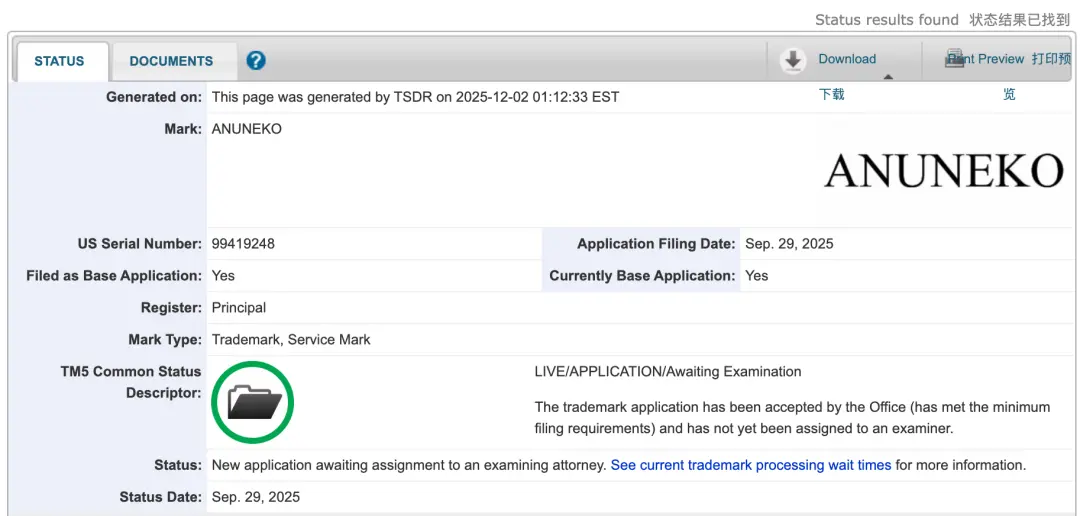The height and width of the screenshot is (516, 1080).
Task: Click the Chinese 下载 label below Download
Action: [x=831, y=94]
